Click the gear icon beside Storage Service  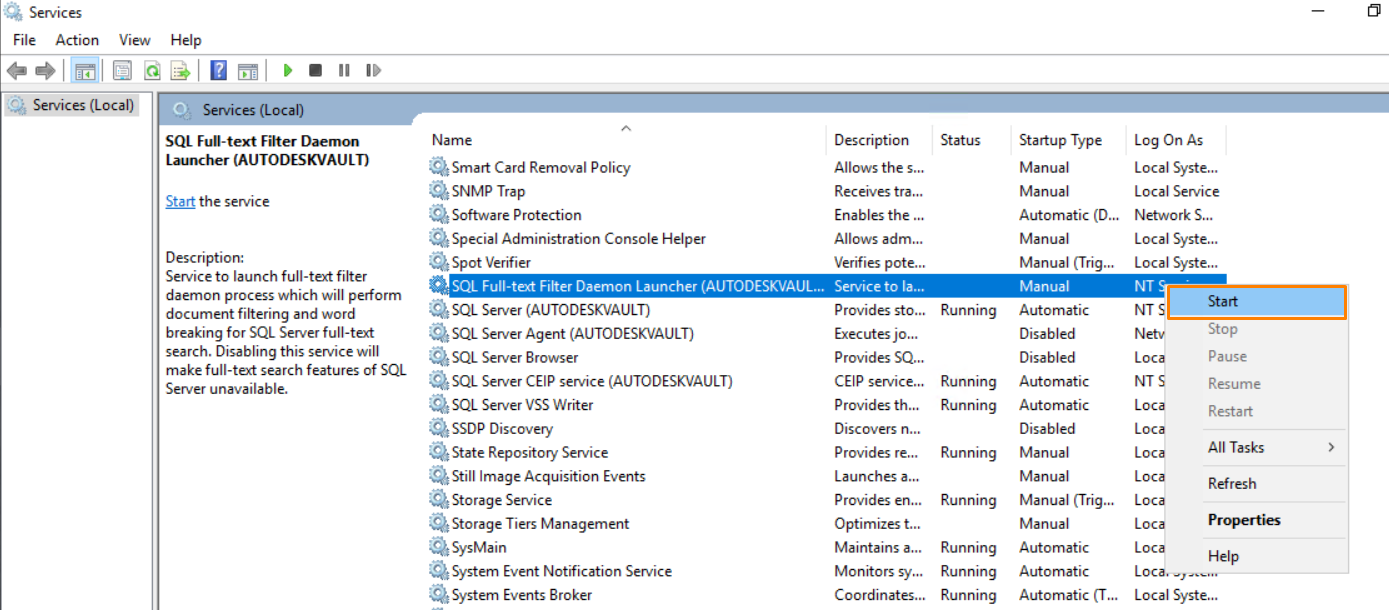tap(439, 500)
